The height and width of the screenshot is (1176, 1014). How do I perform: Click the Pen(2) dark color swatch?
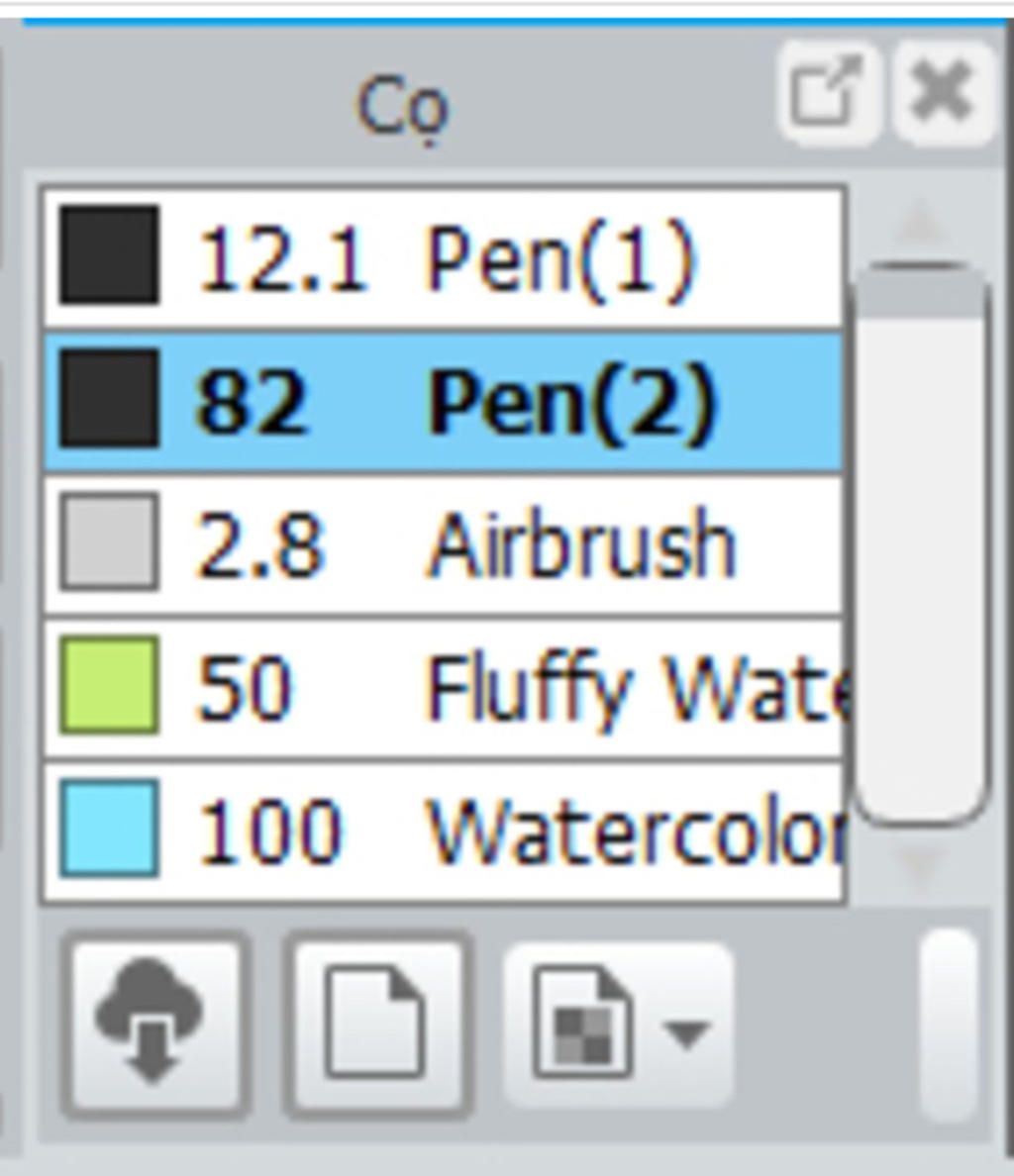tap(110, 398)
